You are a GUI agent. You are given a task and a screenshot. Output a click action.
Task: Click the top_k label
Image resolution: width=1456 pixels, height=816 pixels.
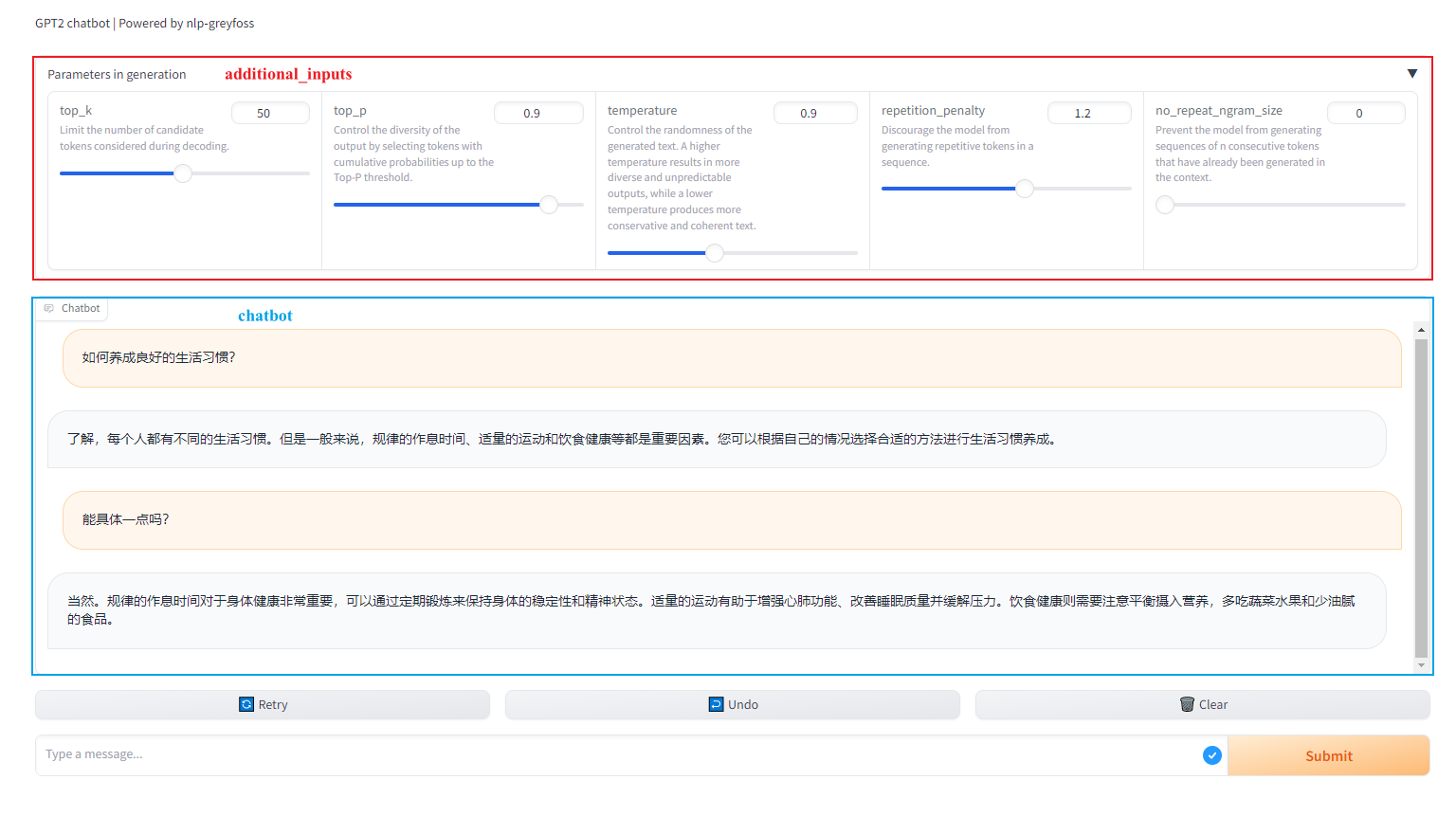pyautogui.click(x=76, y=111)
